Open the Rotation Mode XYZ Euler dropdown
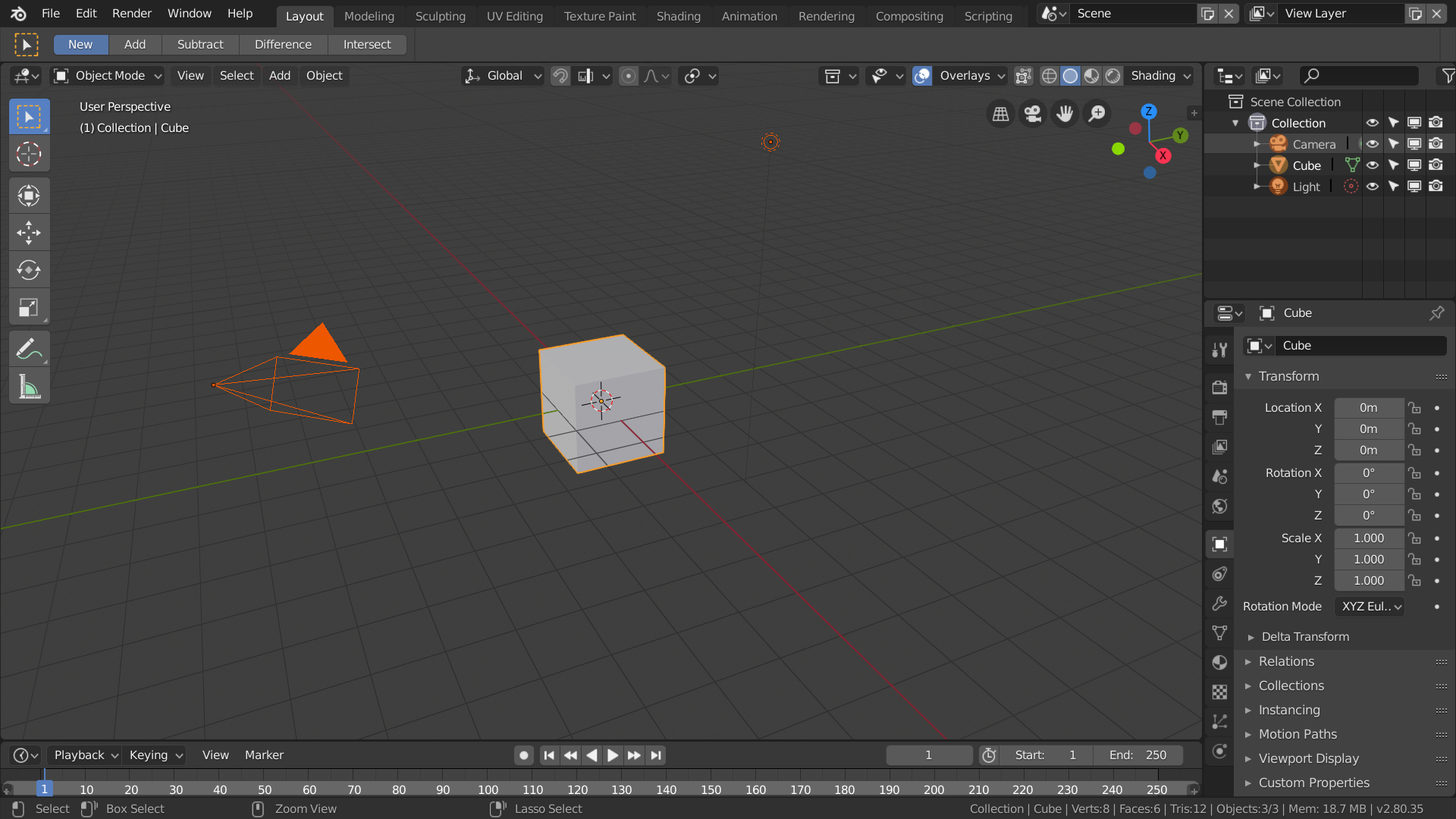 click(1370, 607)
